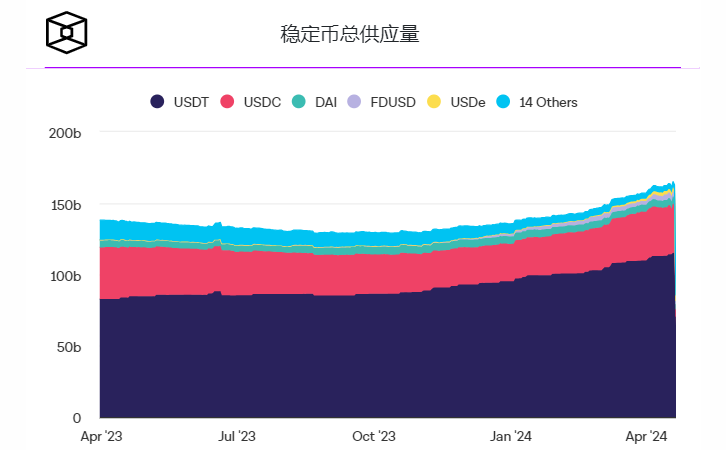Screen dimensions: 726x450
Task: Select the USDe legend label
Action: (x=468, y=102)
